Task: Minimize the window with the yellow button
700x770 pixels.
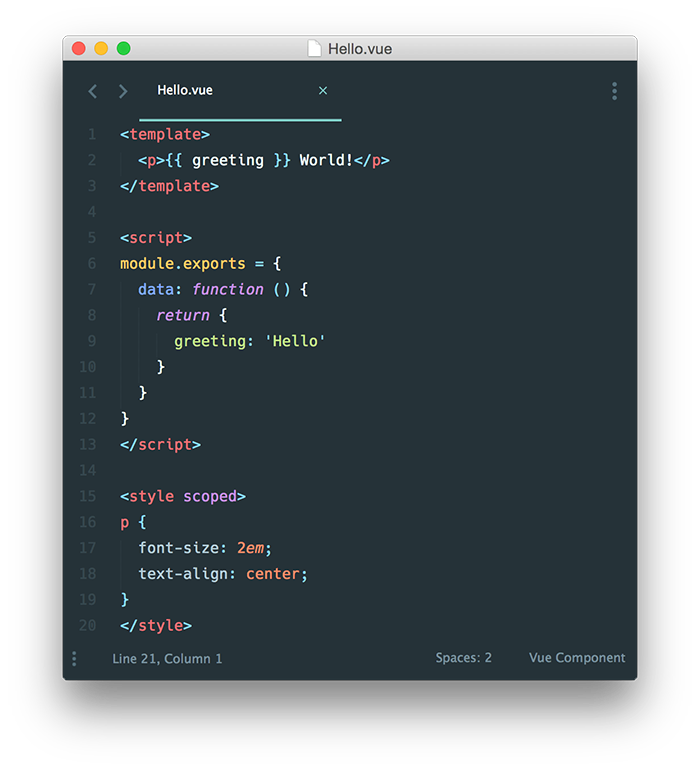Action: (x=101, y=48)
